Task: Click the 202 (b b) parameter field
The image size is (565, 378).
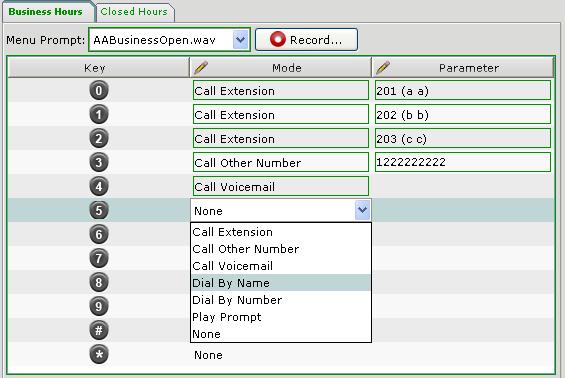Action: [463, 115]
